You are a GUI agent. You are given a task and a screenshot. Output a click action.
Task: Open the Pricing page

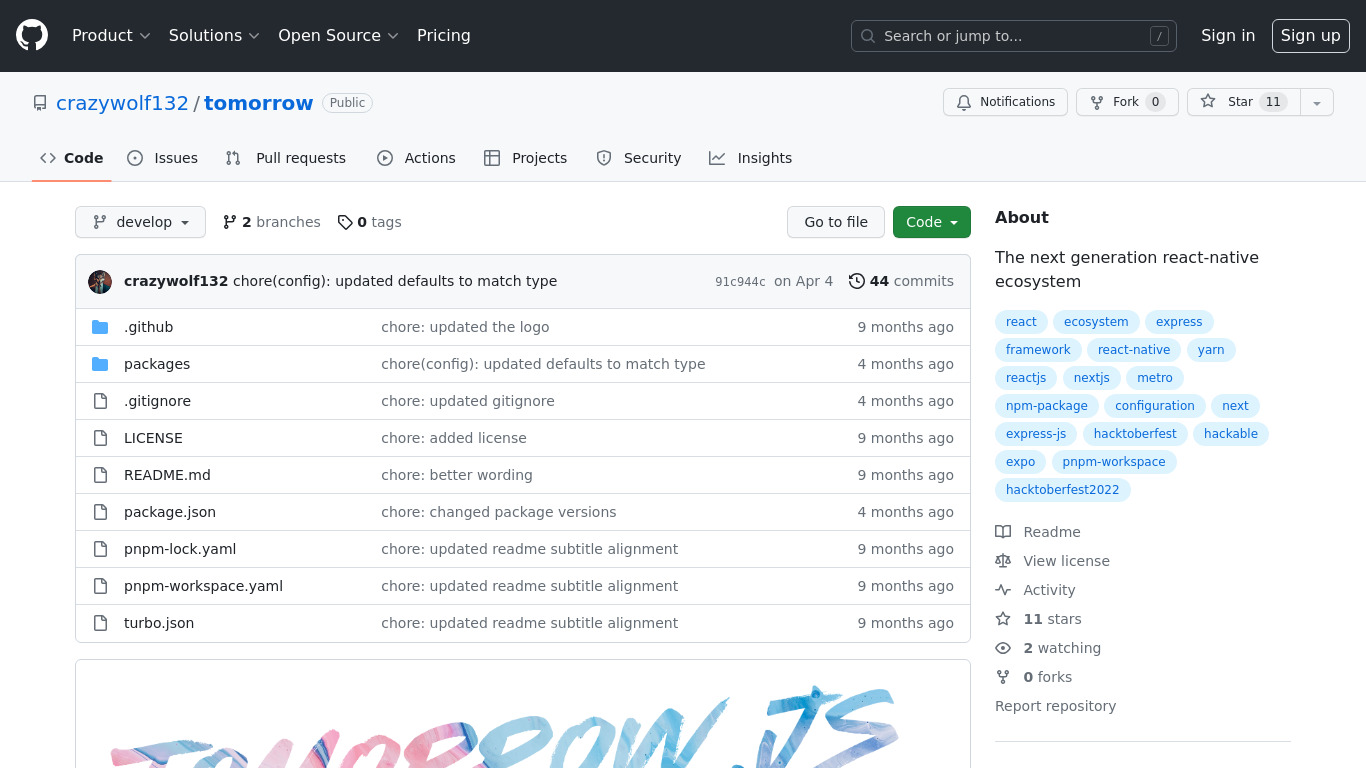click(444, 36)
